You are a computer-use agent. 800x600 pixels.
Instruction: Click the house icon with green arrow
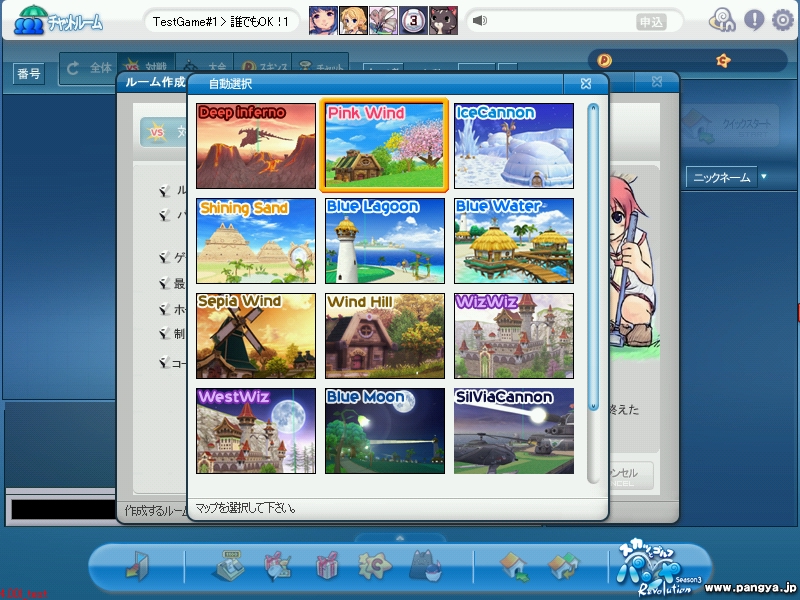[x=513, y=566]
